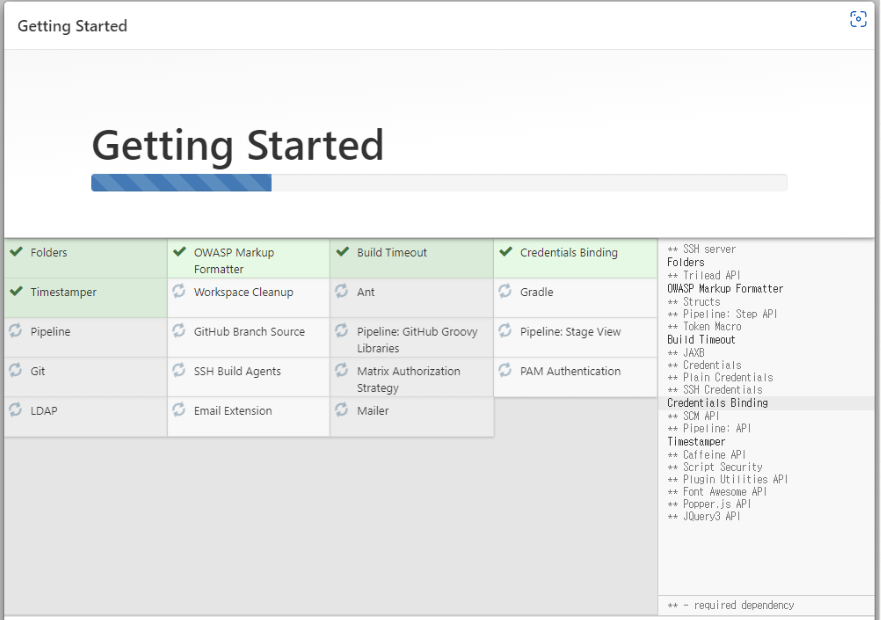Click '** JQuery3 API' log line
This screenshot has height=620, width=881.
pos(703,517)
